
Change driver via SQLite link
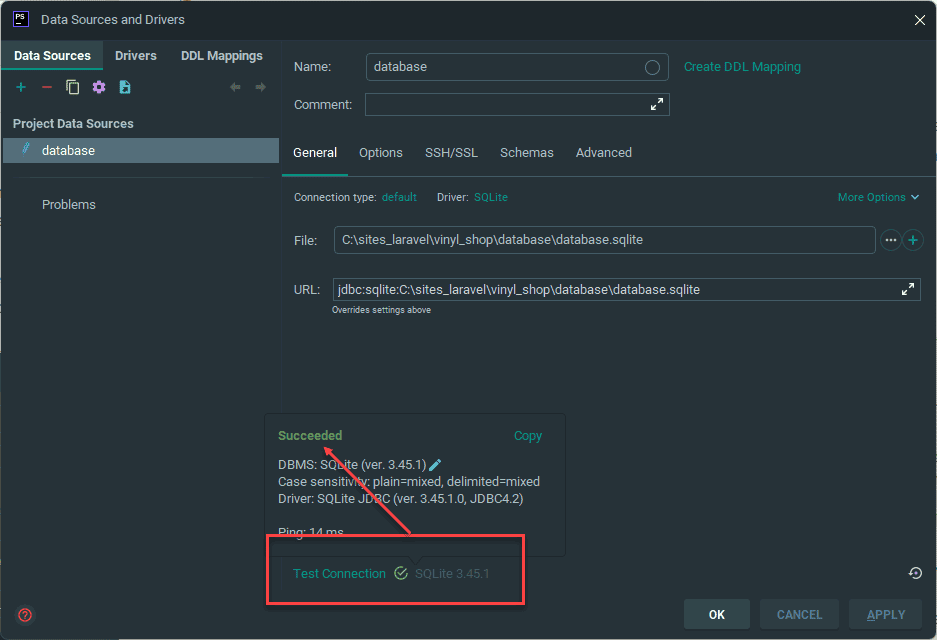[491, 197]
